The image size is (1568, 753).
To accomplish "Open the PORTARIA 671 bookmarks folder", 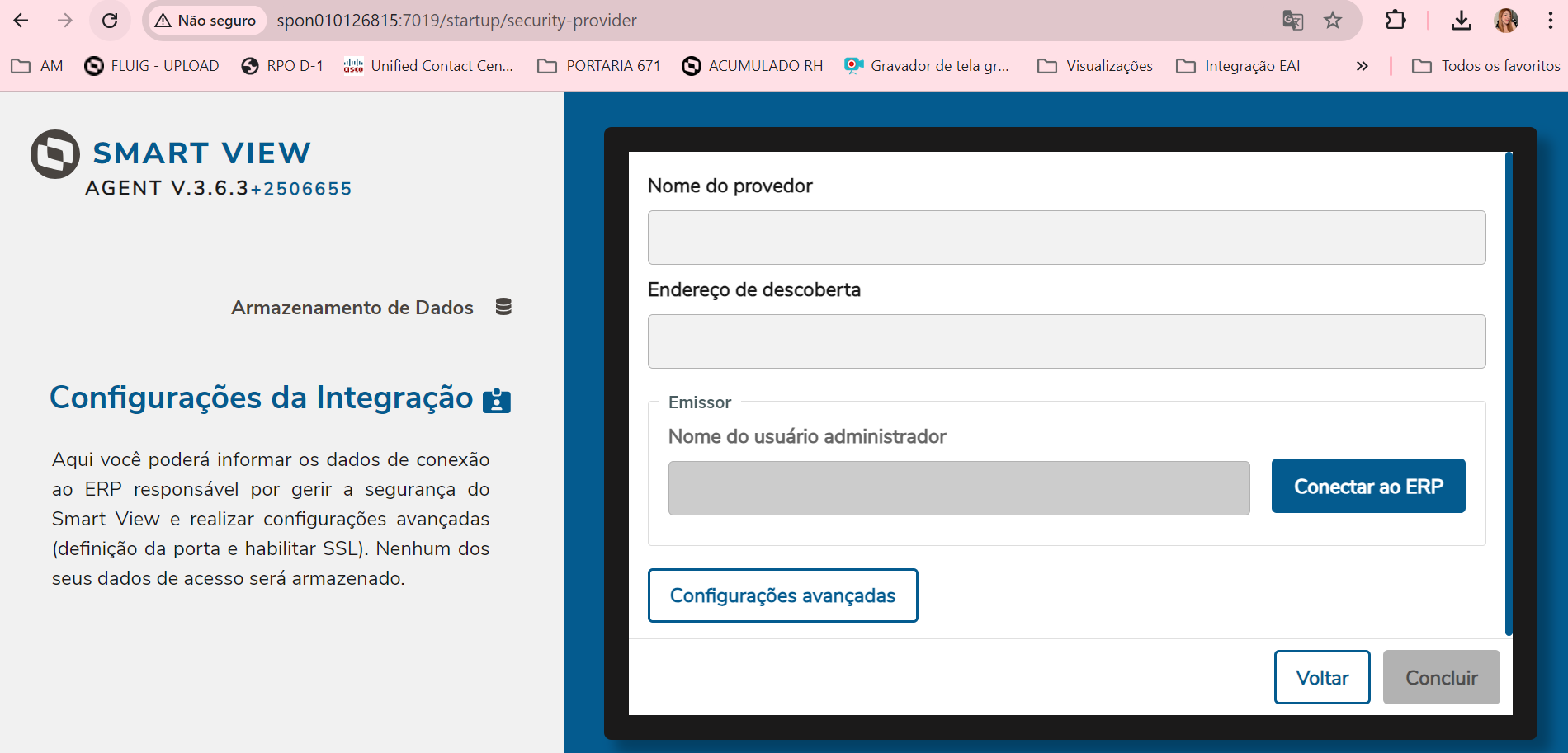I will click(599, 66).
